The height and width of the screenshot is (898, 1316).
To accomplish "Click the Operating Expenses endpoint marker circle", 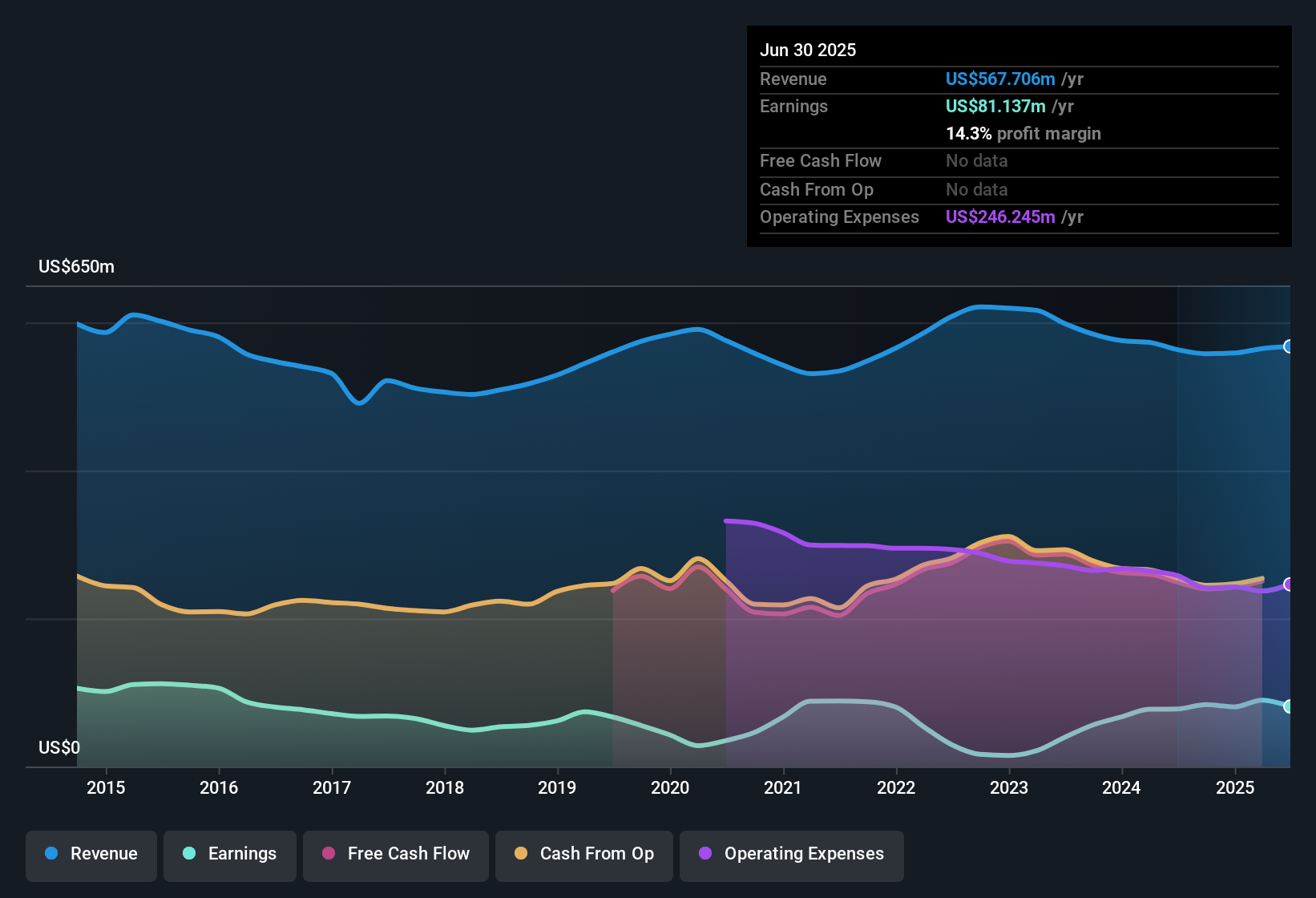I will point(1289,585).
